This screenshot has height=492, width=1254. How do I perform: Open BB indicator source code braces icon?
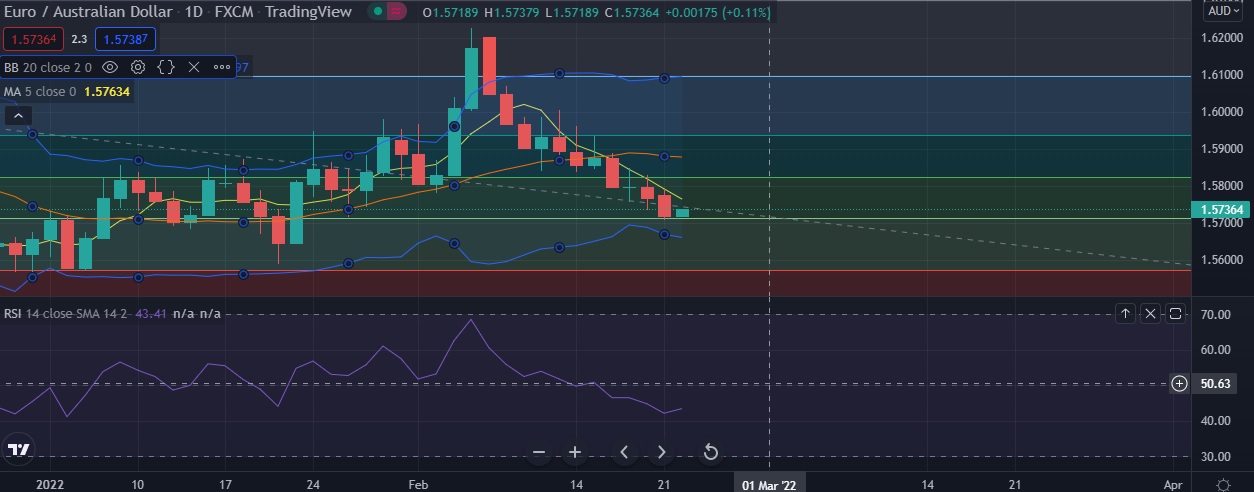tap(167, 67)
